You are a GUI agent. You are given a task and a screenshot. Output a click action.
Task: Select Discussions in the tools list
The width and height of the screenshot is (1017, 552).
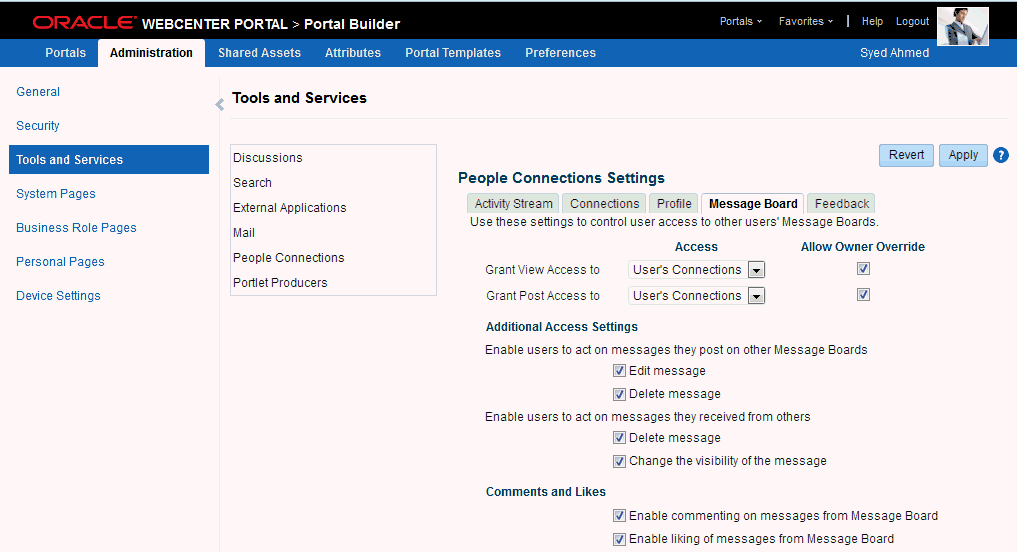[x=268, y=158]
